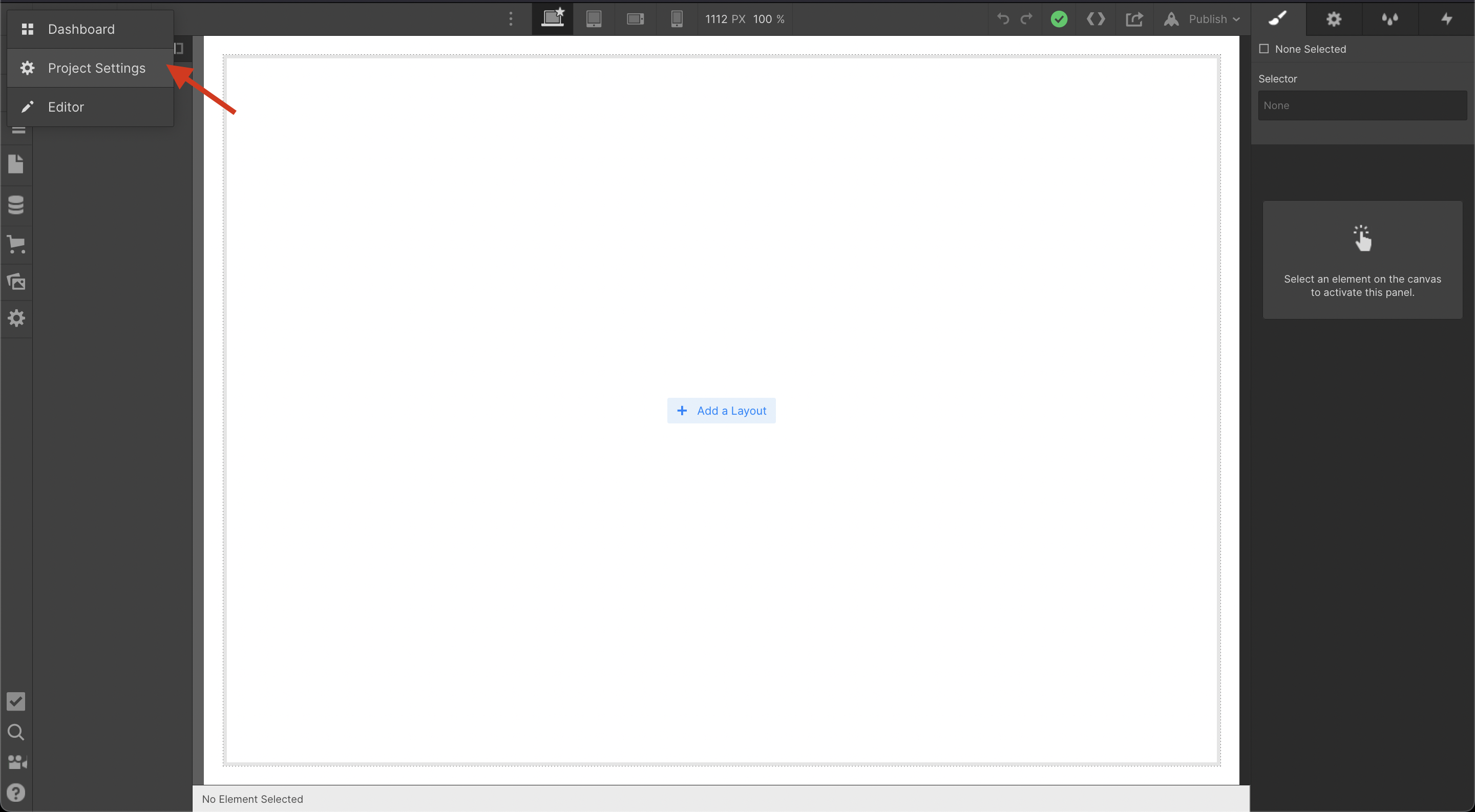This screenshot has width=1475, height=812.
Task: Switch to mobile portrait breakpoint
Action: click(677, 18)
